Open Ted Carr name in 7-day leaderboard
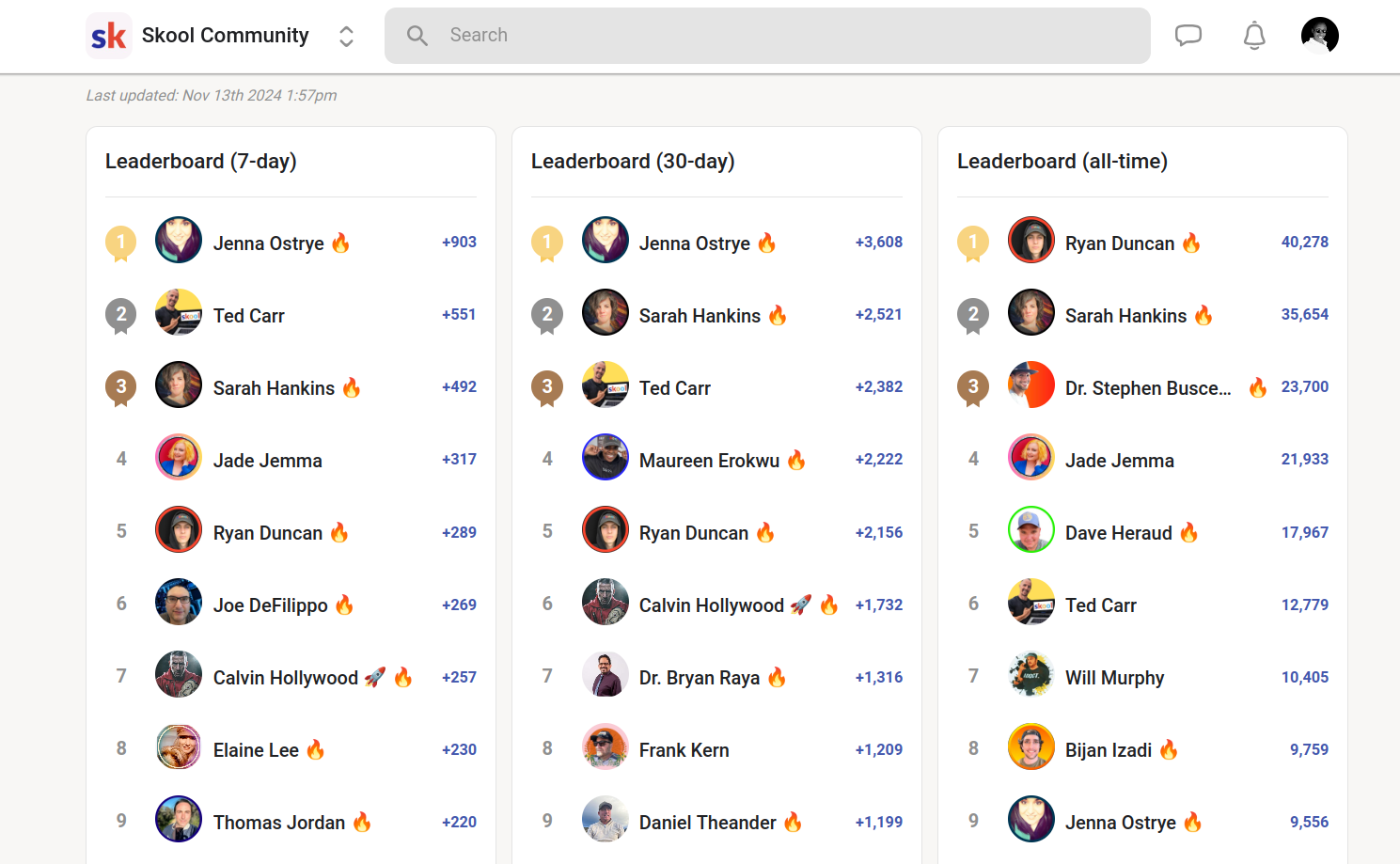This screenshot has width=1400, height=864. pyautogui.click(x=249, y=316)
